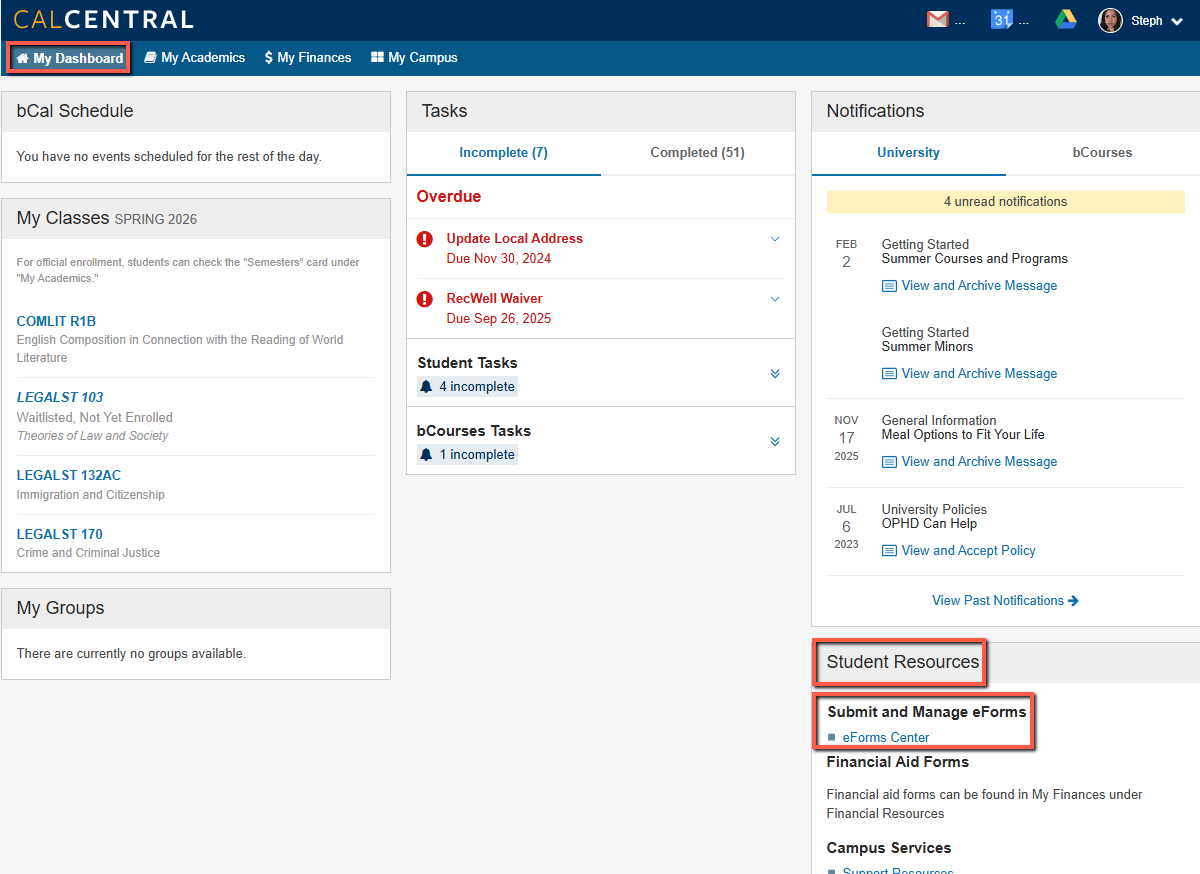Click View and Accept Policy for OPHD

(968, 551)
